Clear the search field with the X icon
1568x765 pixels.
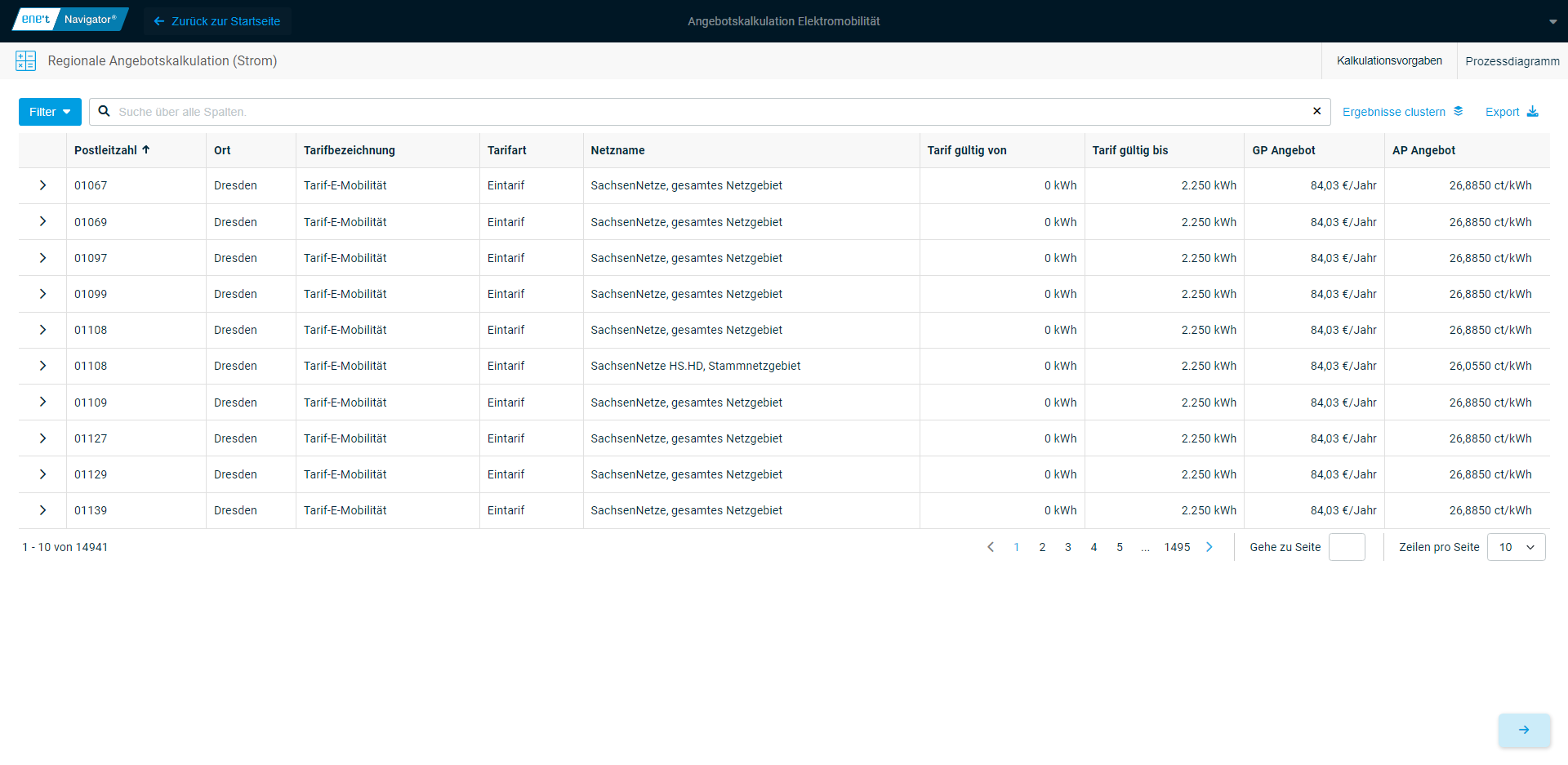tap(1316, 112)
